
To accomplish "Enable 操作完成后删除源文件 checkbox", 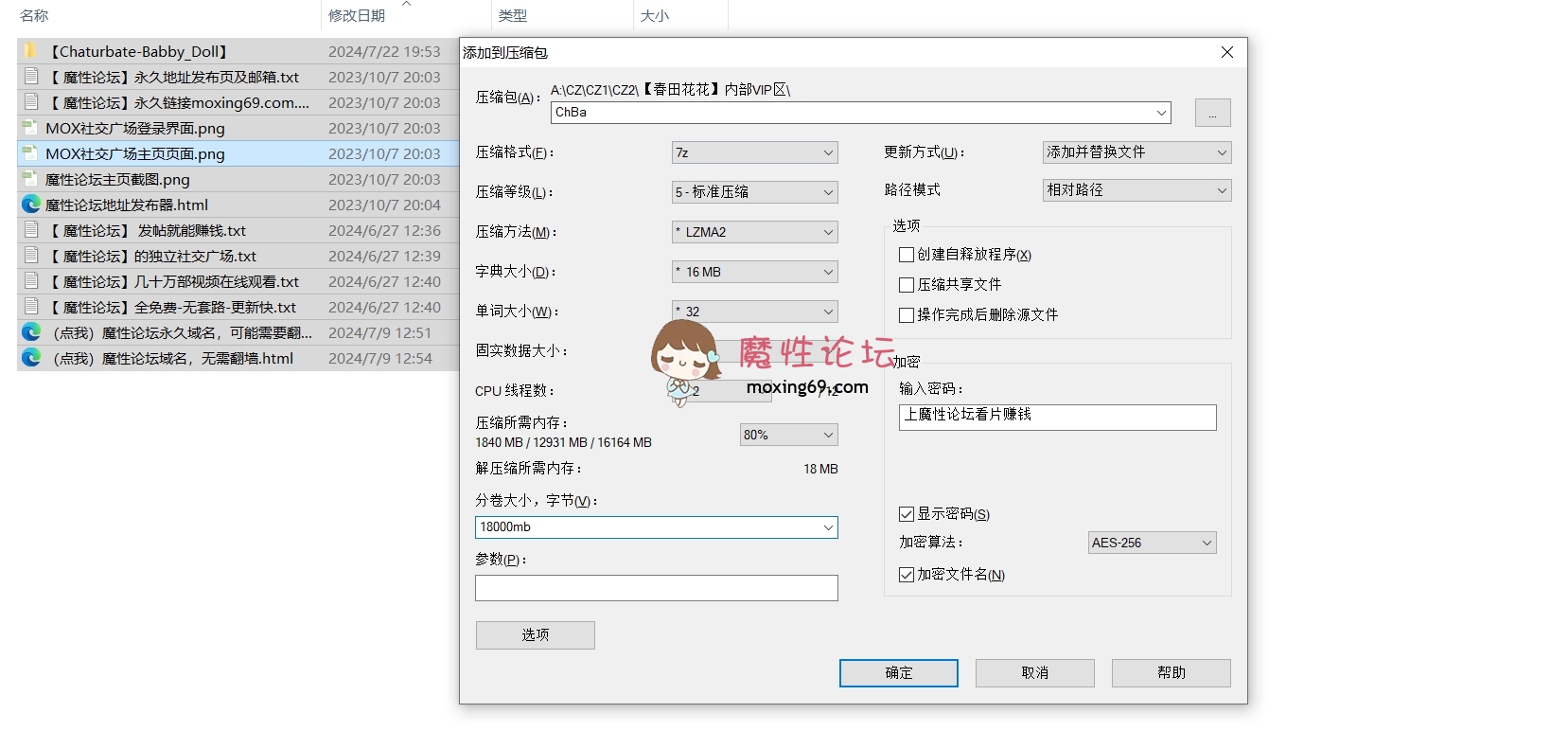I will point(907,315).
